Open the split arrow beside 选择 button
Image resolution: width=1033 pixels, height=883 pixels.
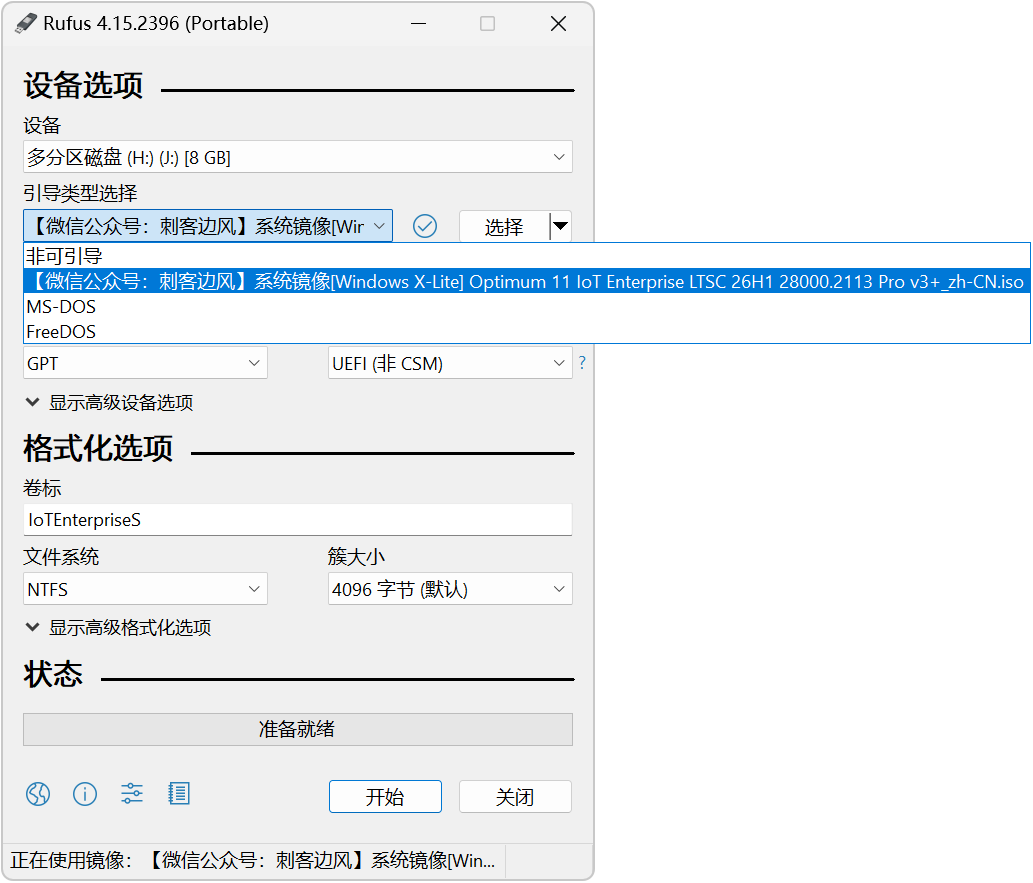tap(561, 227)
